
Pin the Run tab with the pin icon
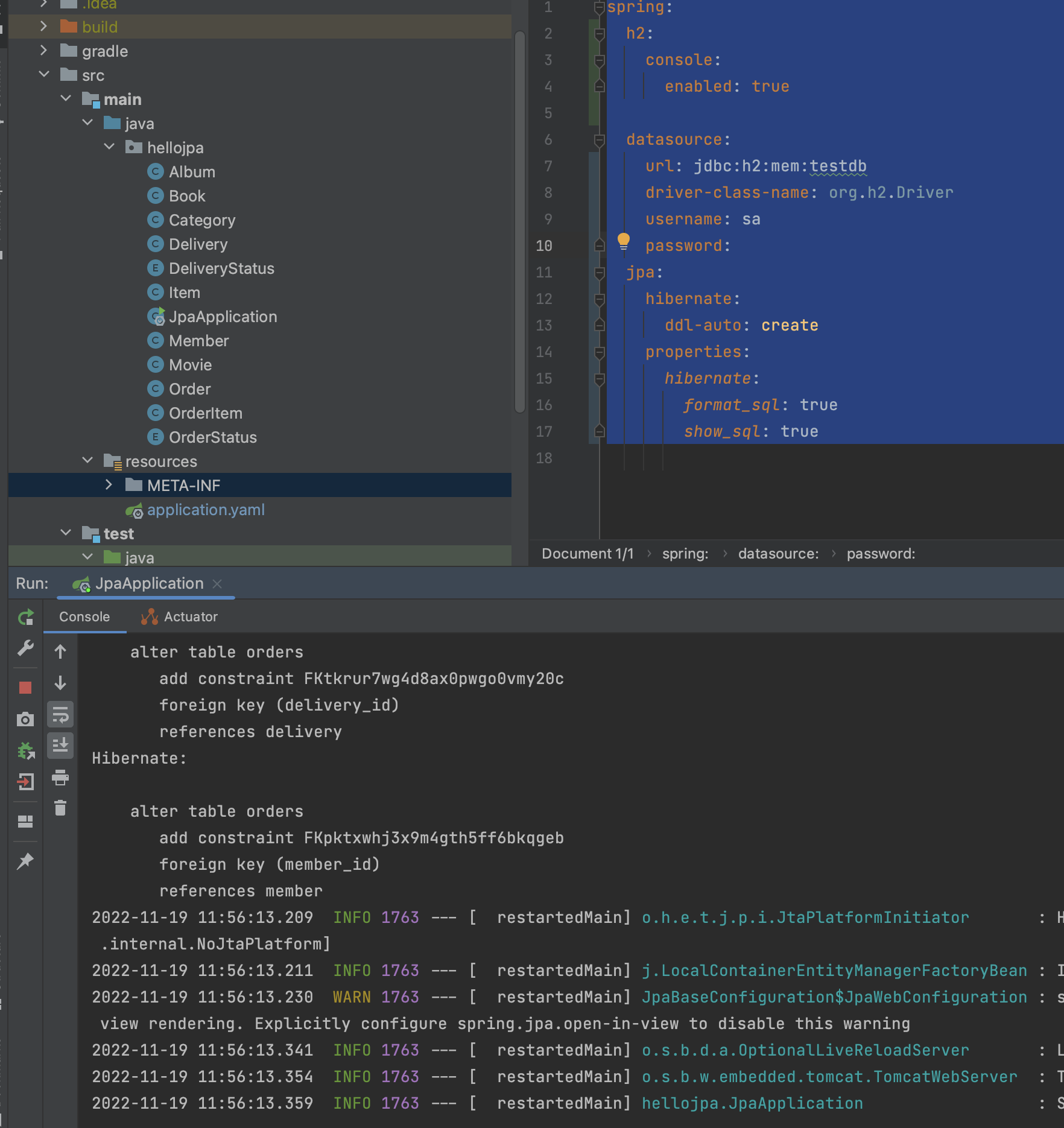(x=25, y=861)
